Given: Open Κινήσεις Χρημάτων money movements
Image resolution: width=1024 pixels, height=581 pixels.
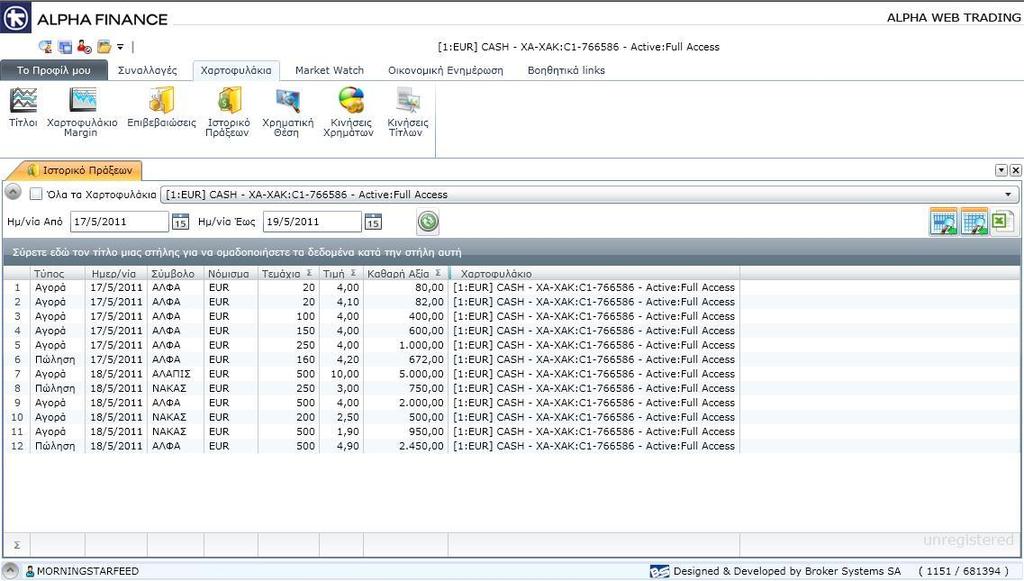Looking at the screenshot, I should (351, 112).
